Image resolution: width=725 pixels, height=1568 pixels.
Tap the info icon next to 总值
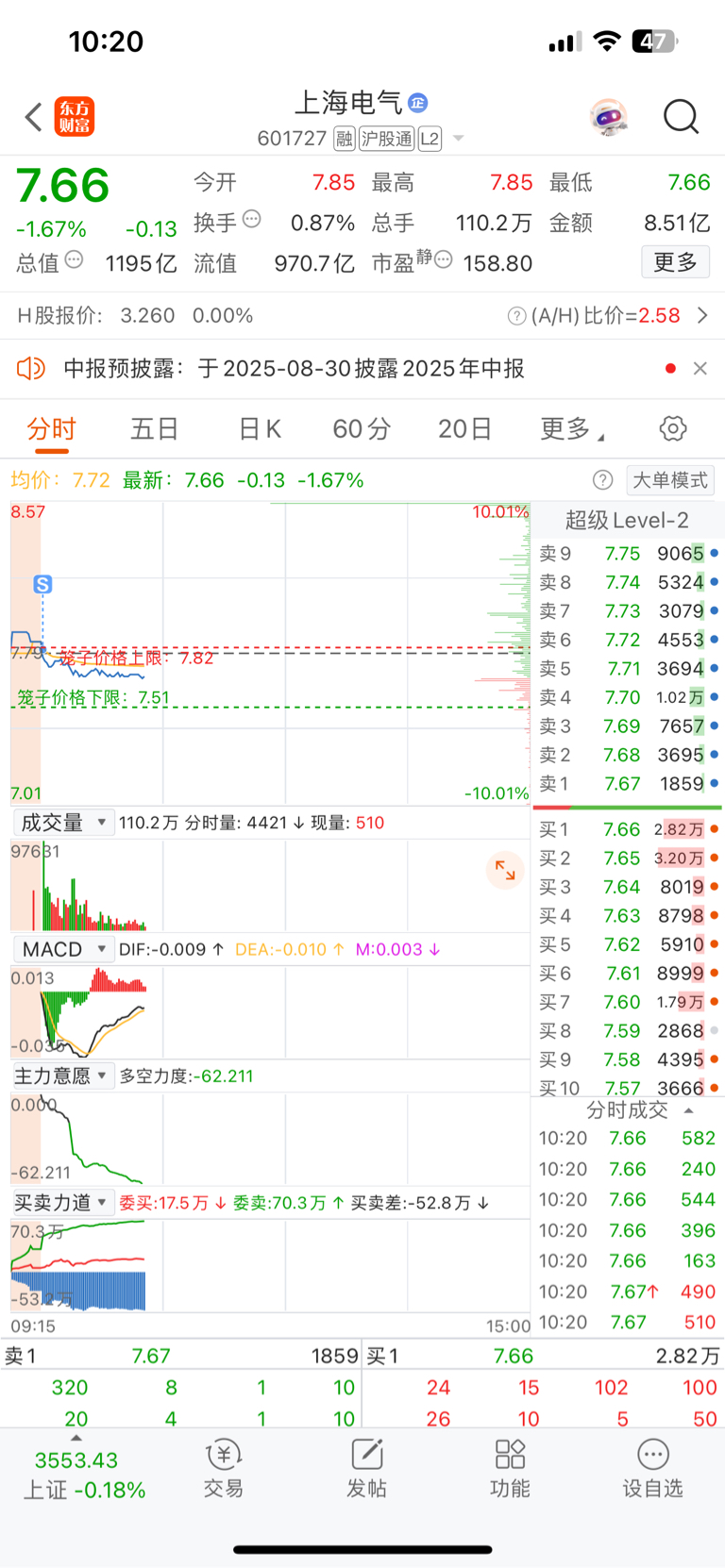pyautogui.click(x=74, y=259)
